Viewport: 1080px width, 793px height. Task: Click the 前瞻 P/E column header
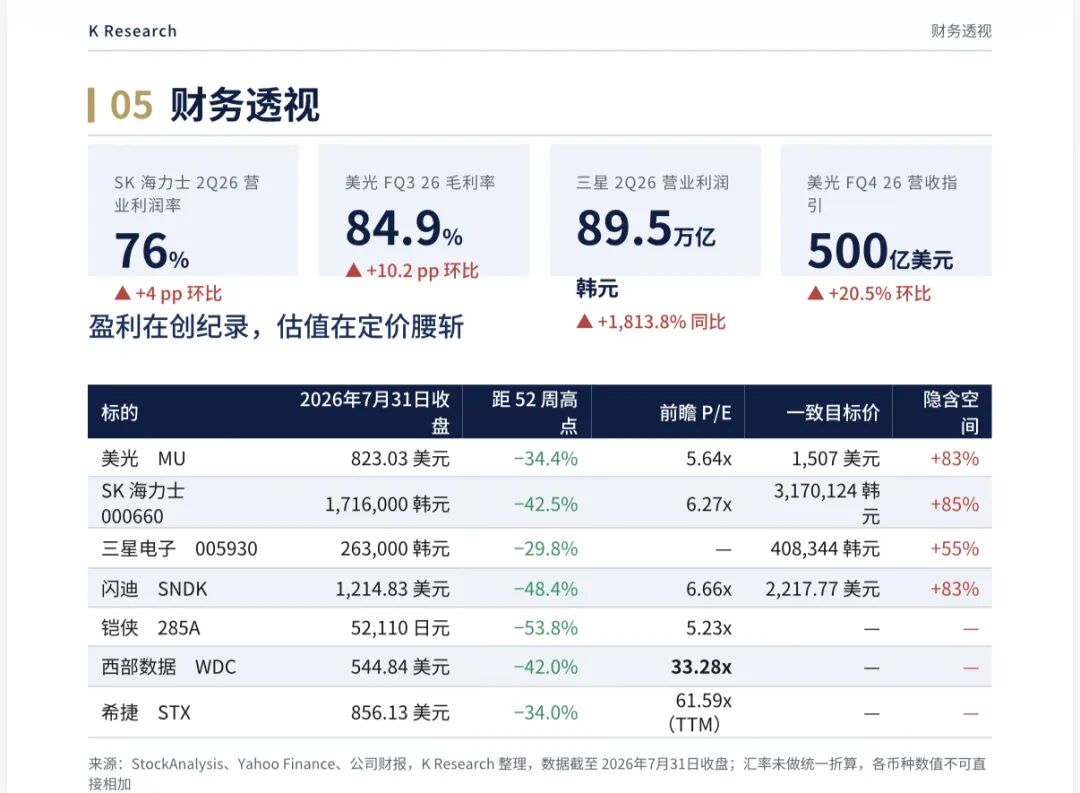[x=695, y=412]
